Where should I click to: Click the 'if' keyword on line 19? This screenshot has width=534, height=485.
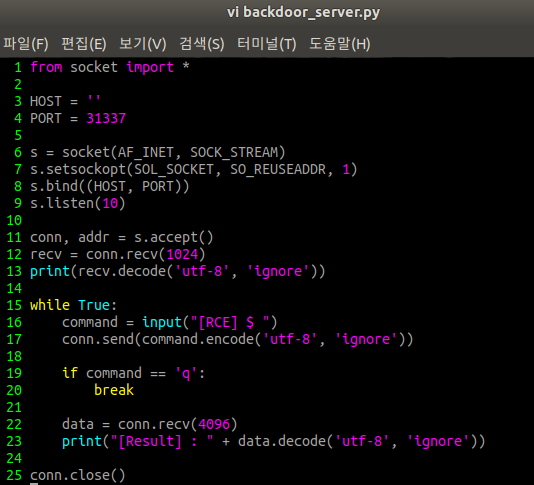coord(70,373)
